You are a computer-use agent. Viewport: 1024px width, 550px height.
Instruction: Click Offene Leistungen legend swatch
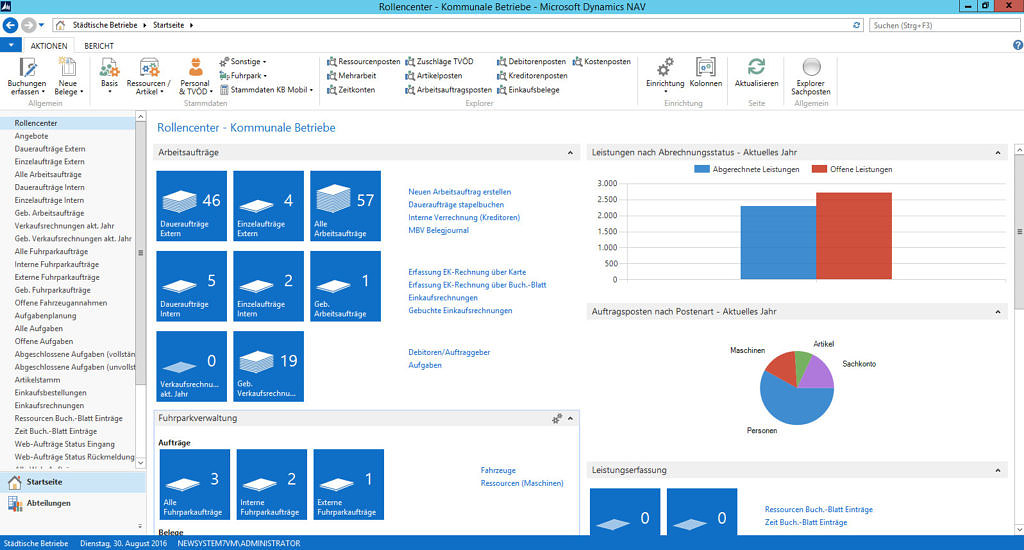(x=819, y=169)
